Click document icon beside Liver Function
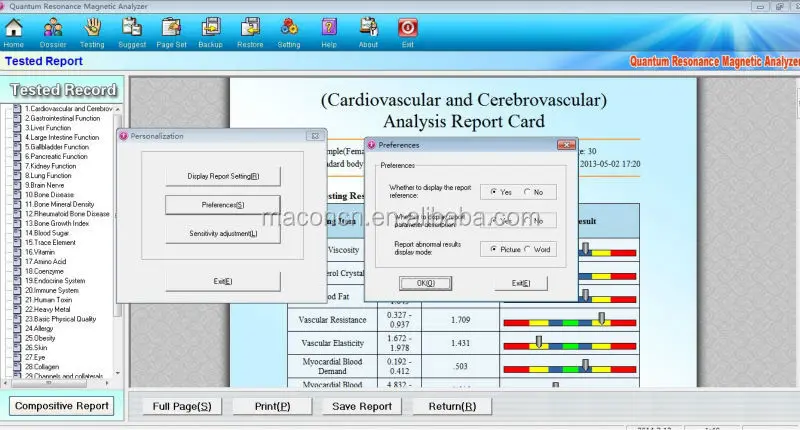The width and height of the screenshot is (800, 430). 17,128
